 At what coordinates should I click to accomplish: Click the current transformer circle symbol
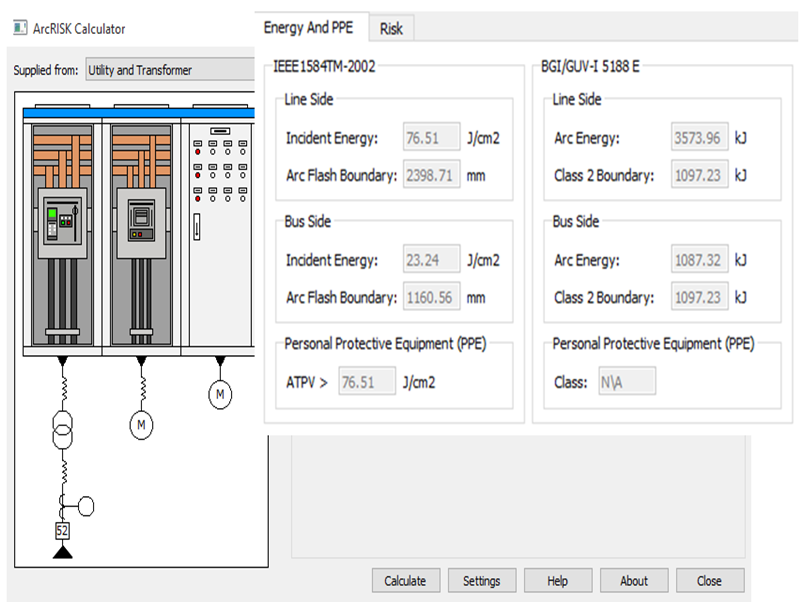coord(85,506)
